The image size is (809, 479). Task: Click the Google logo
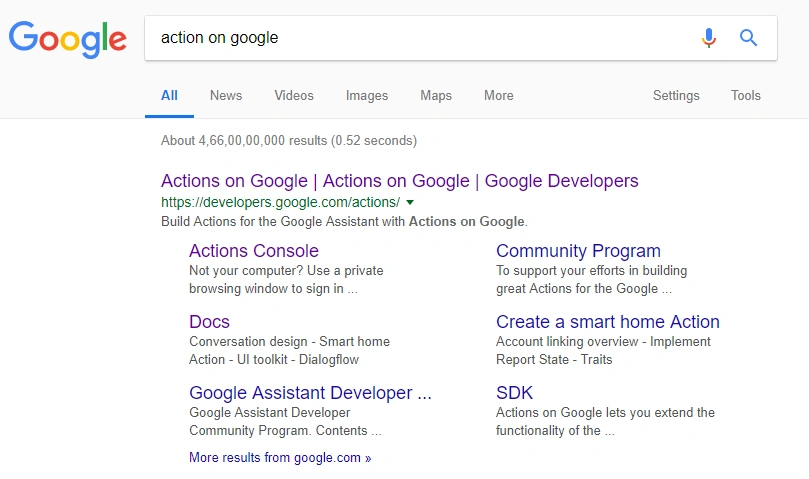click(68, 39)
